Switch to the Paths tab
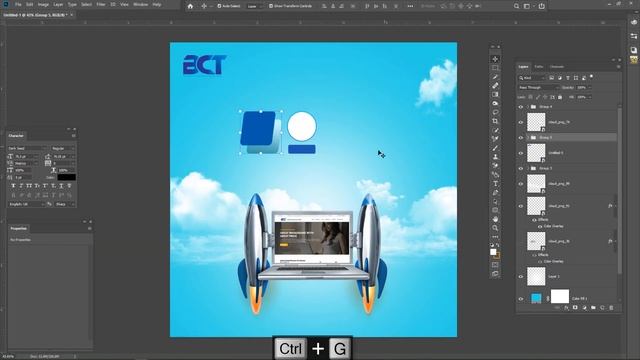640x360 pixels. coord(539,67)
